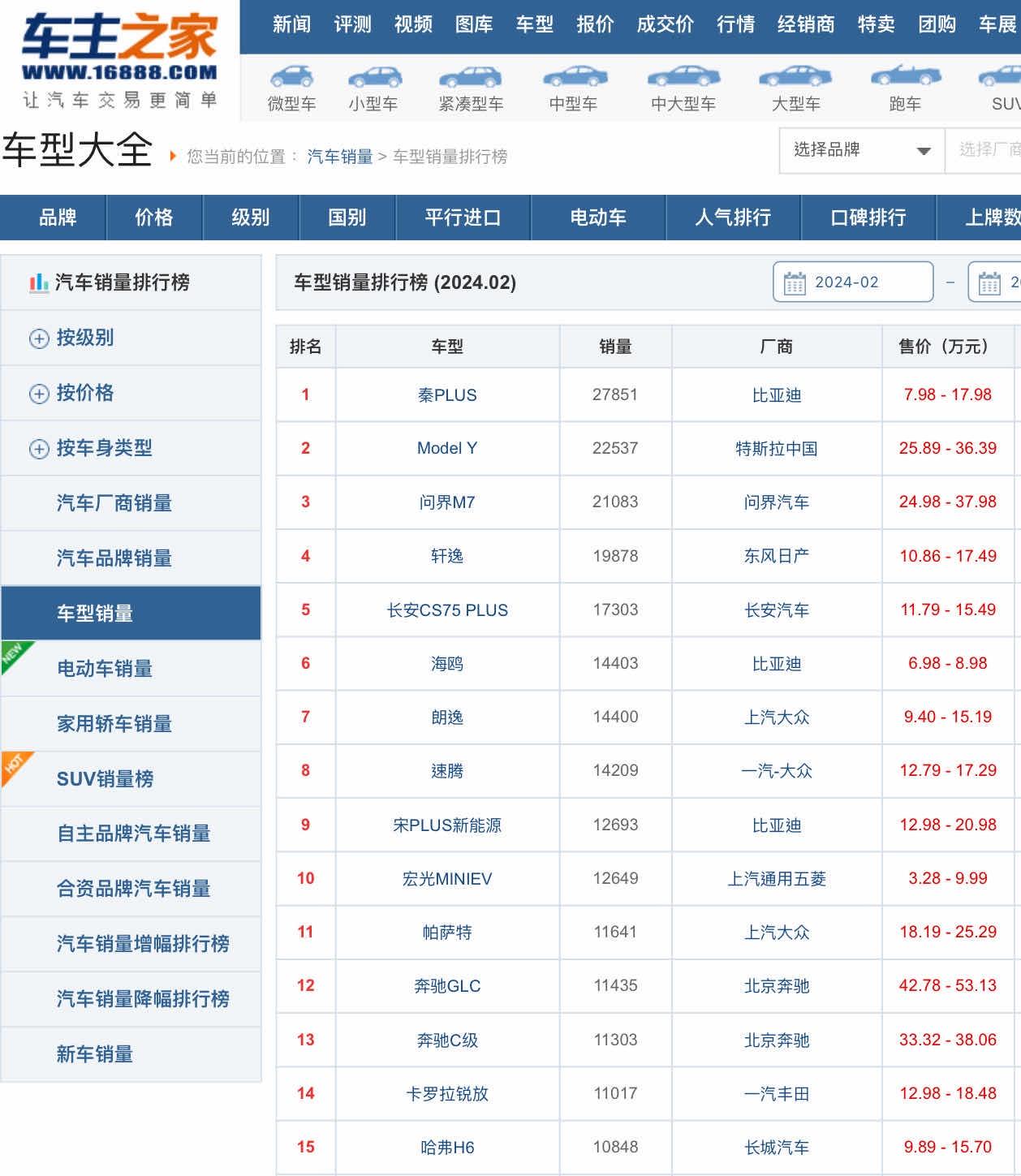This screenshot has height=1176, width=1021.
Task: Open the 选择品牌 dropdown
Action: [861, 150]
